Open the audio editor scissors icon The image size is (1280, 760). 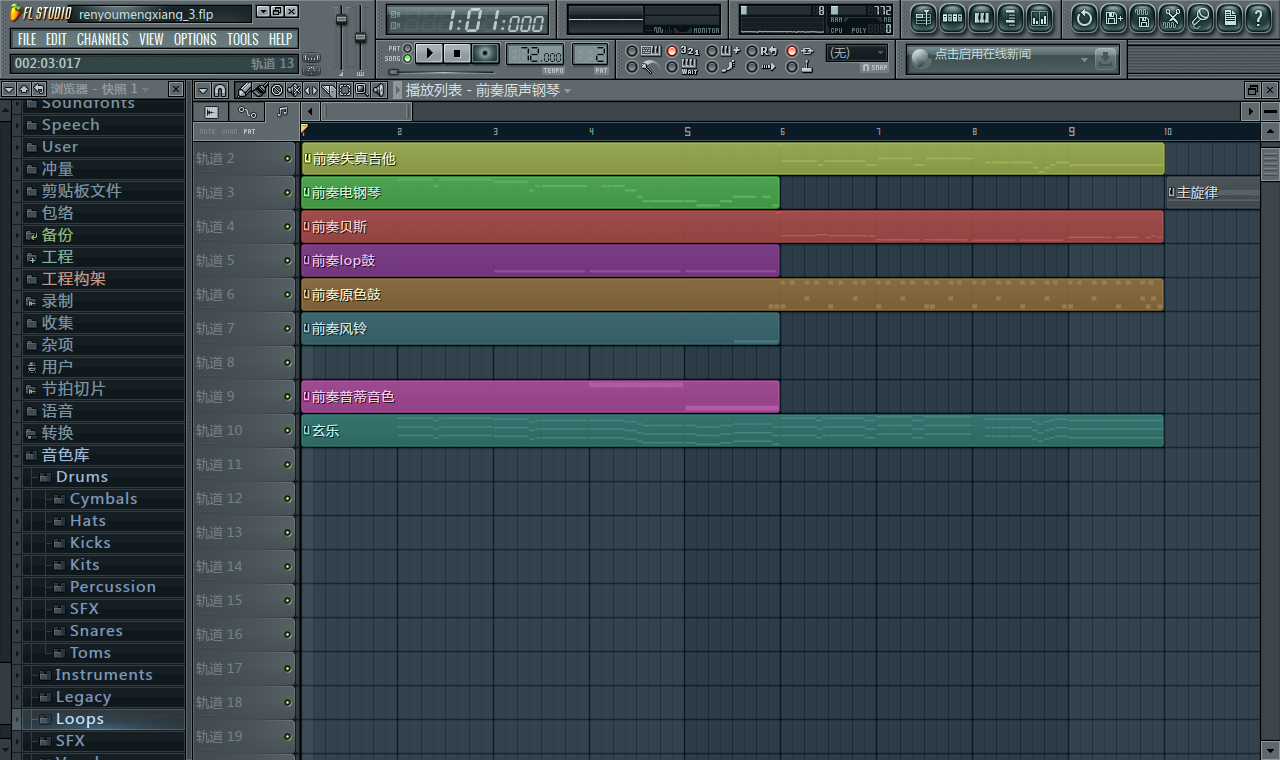coord(1171,18)
